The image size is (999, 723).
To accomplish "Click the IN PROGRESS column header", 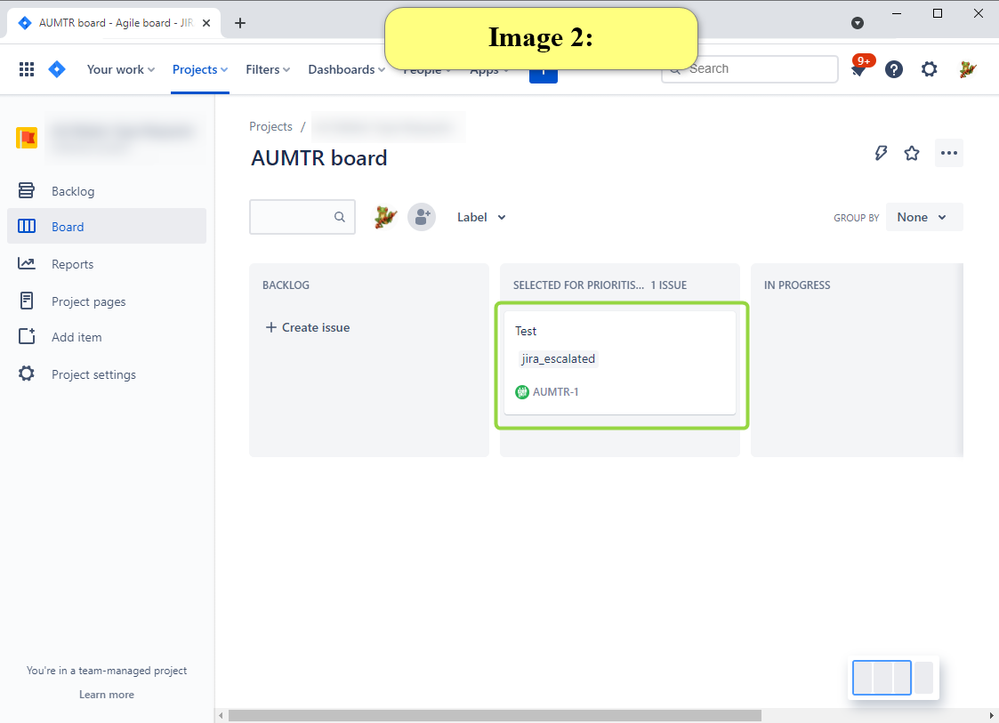I will [797, 285].
